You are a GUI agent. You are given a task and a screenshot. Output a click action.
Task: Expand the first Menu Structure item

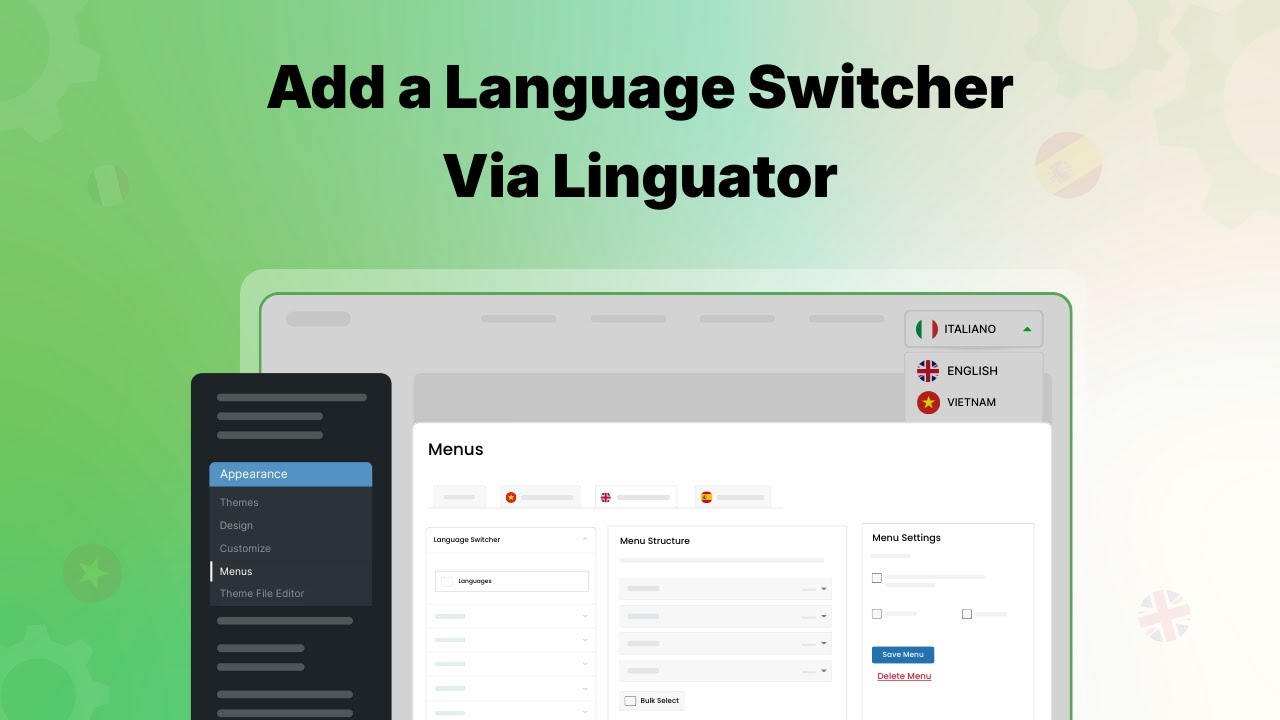point(825,589)
